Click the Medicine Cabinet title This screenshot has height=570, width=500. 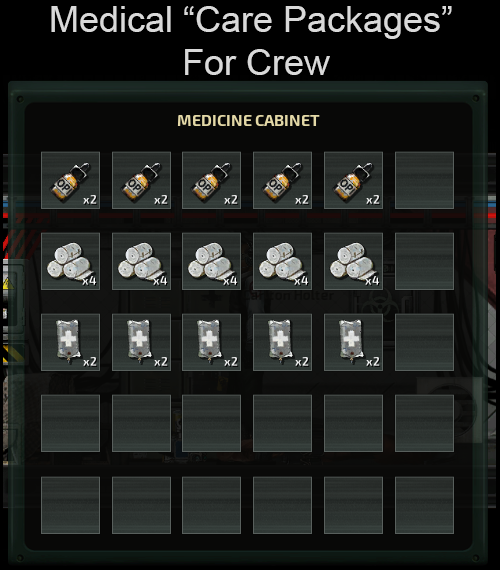248,121
